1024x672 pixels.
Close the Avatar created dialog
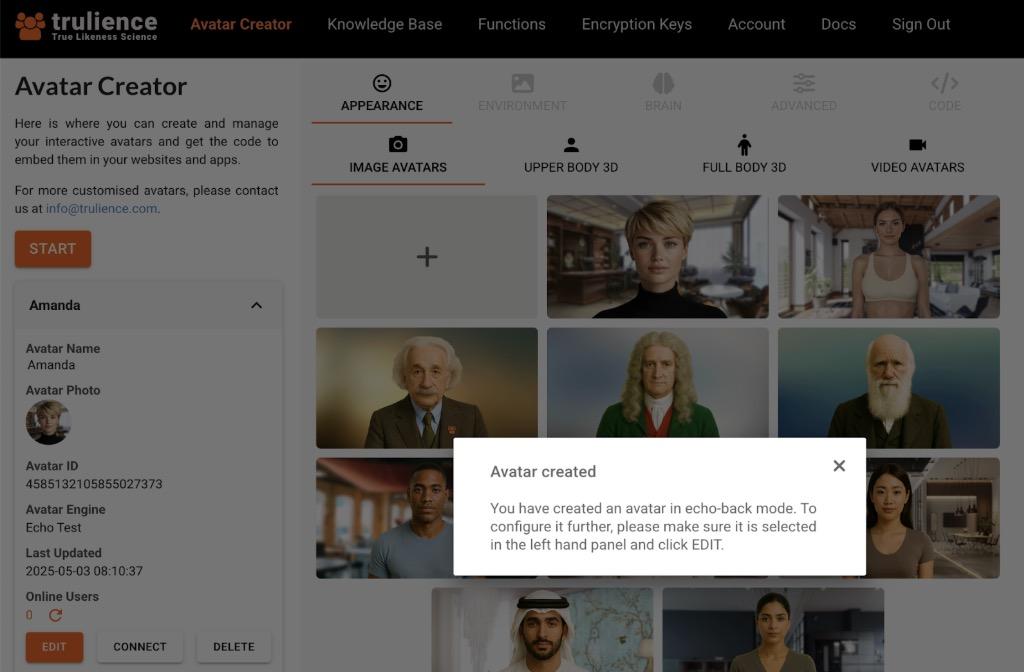click(839, 466)
